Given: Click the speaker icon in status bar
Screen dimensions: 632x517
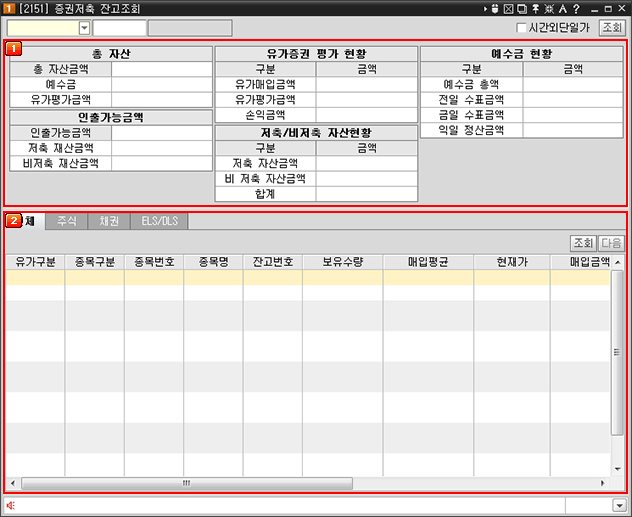Looking at the screenshot, I should pyautogui.click(x=11, y=505).
